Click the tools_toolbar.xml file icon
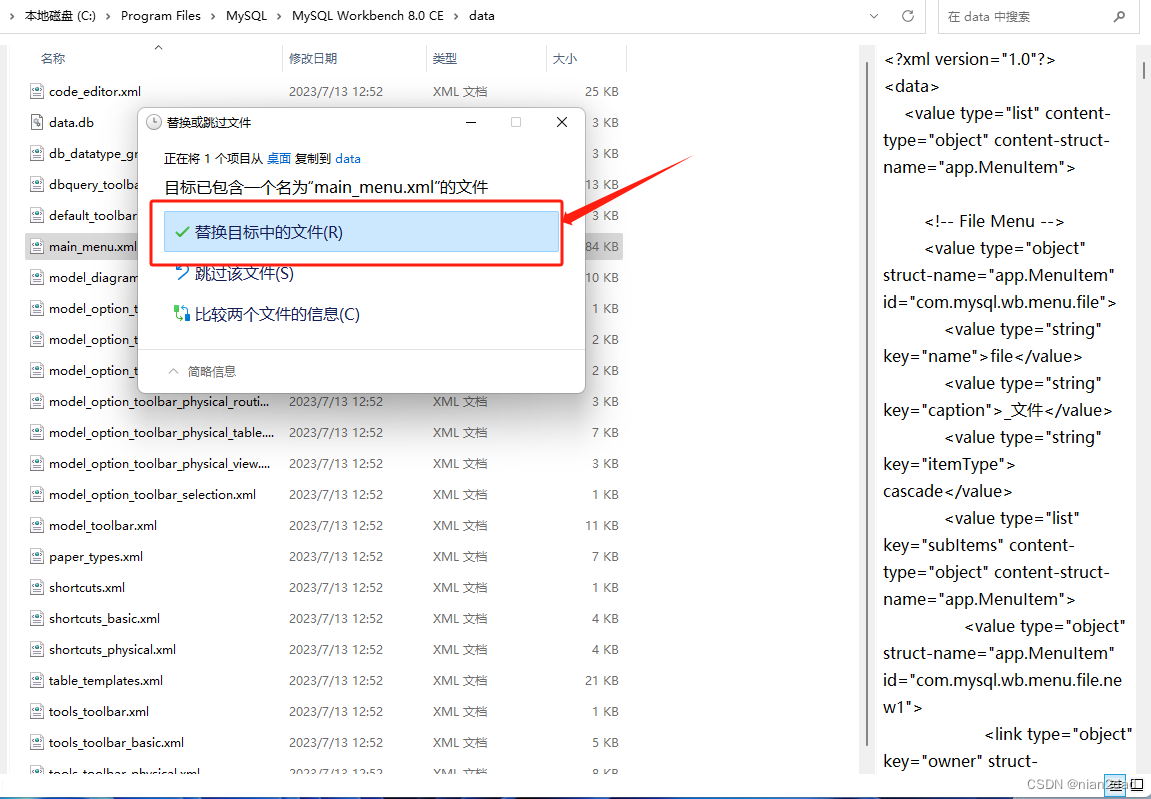The height and width of the screenshot is (799, 1151). click(x=37, y=711)
